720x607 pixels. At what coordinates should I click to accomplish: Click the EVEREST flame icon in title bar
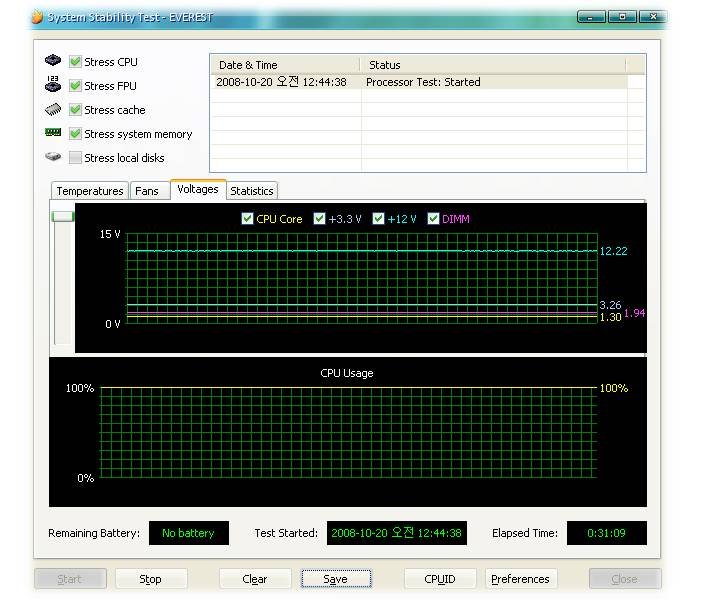pos(38,17)
